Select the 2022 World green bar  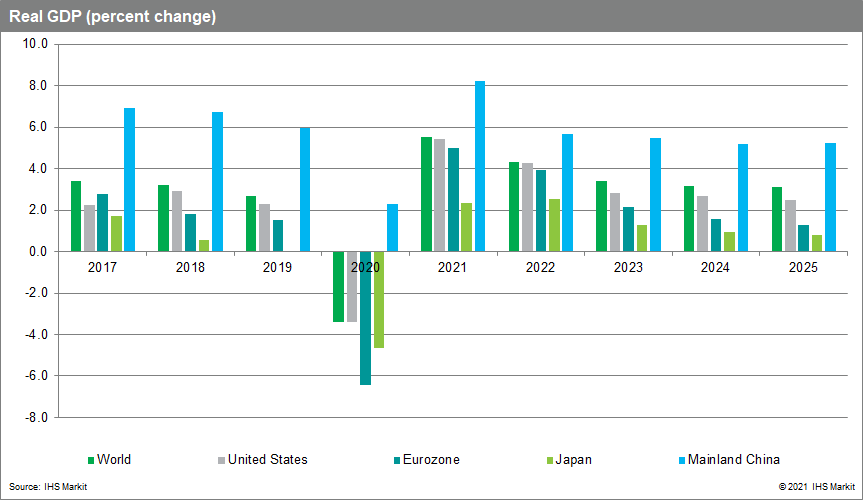click(514, 207)
